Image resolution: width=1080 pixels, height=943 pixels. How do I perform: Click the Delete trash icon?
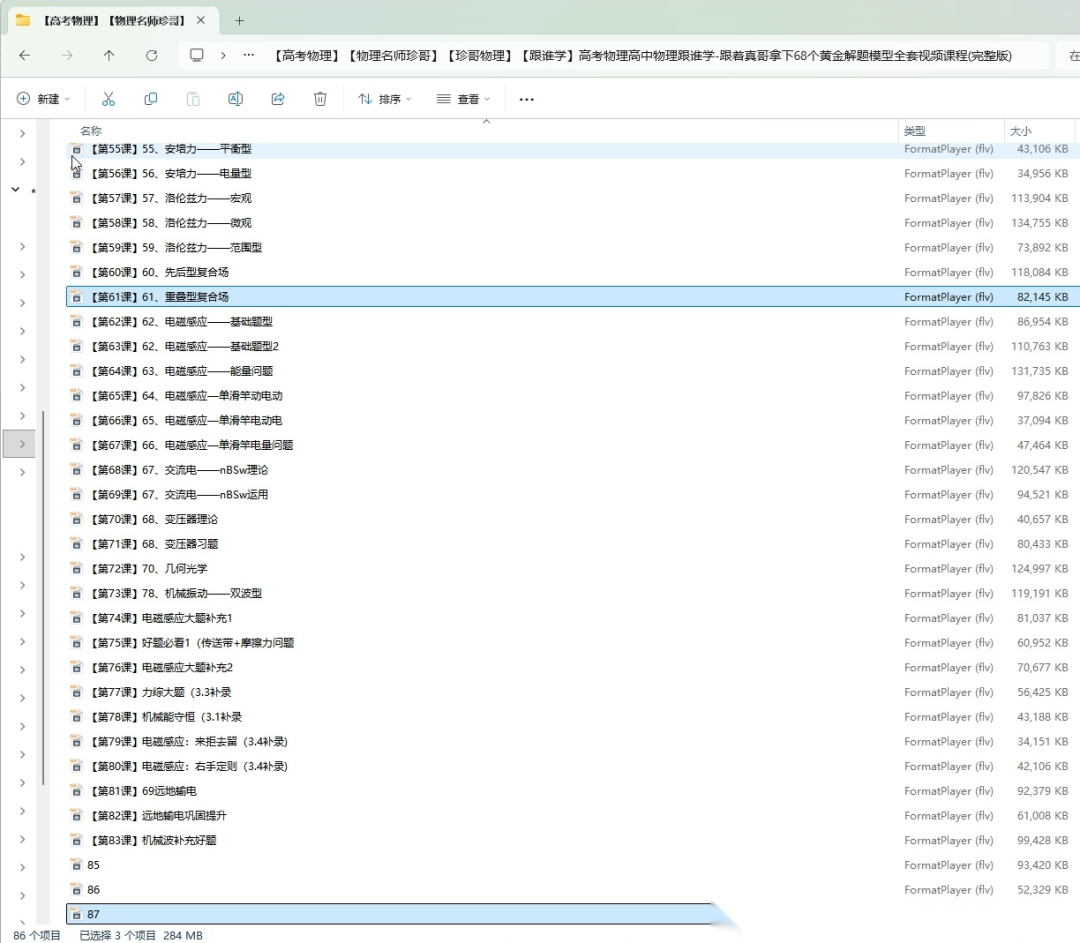point(320,99)
